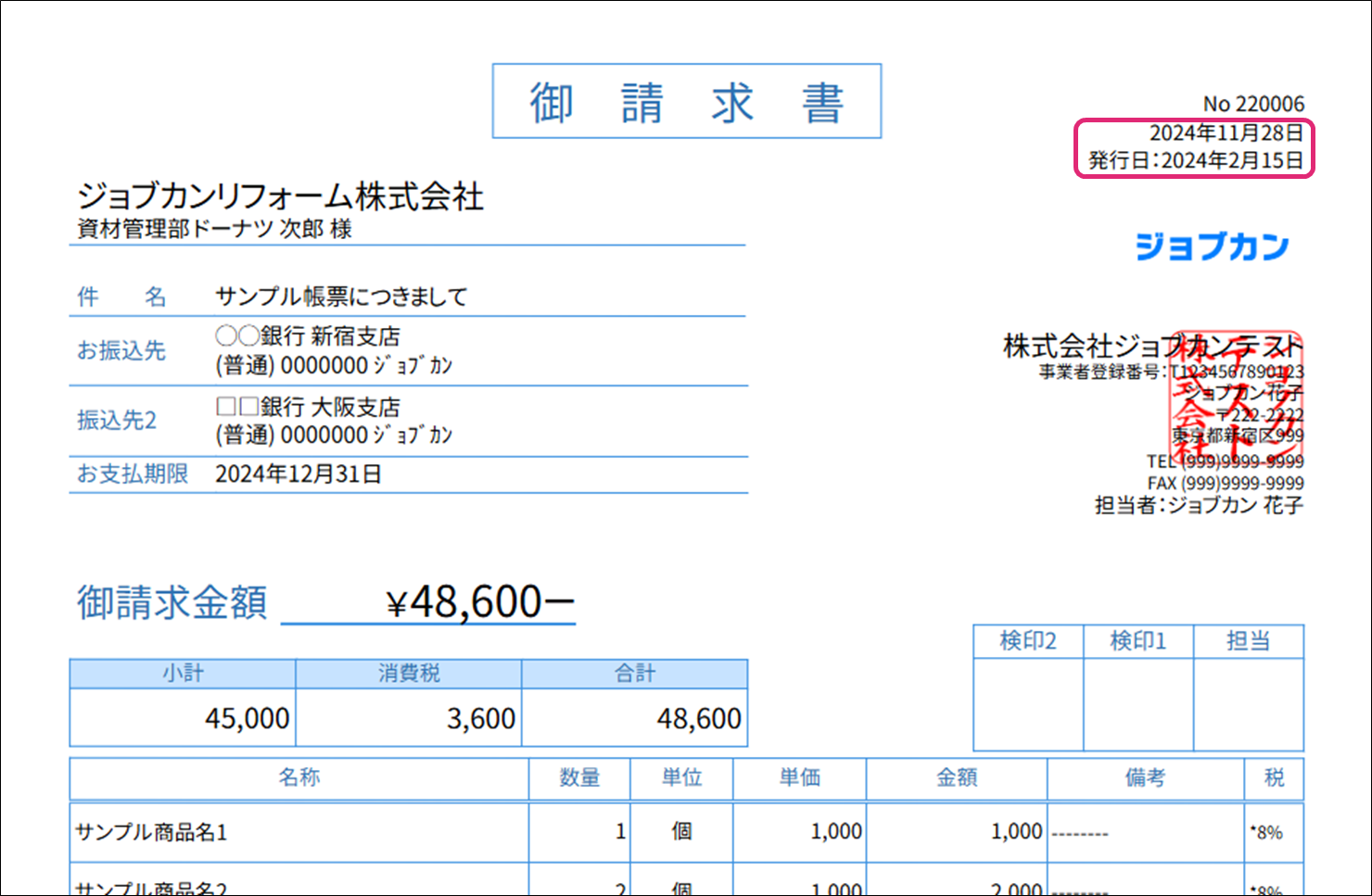1372x896 pixels.
Task: Select the recipient ジョブカンリフォーム株式会社
Action: 280,196
